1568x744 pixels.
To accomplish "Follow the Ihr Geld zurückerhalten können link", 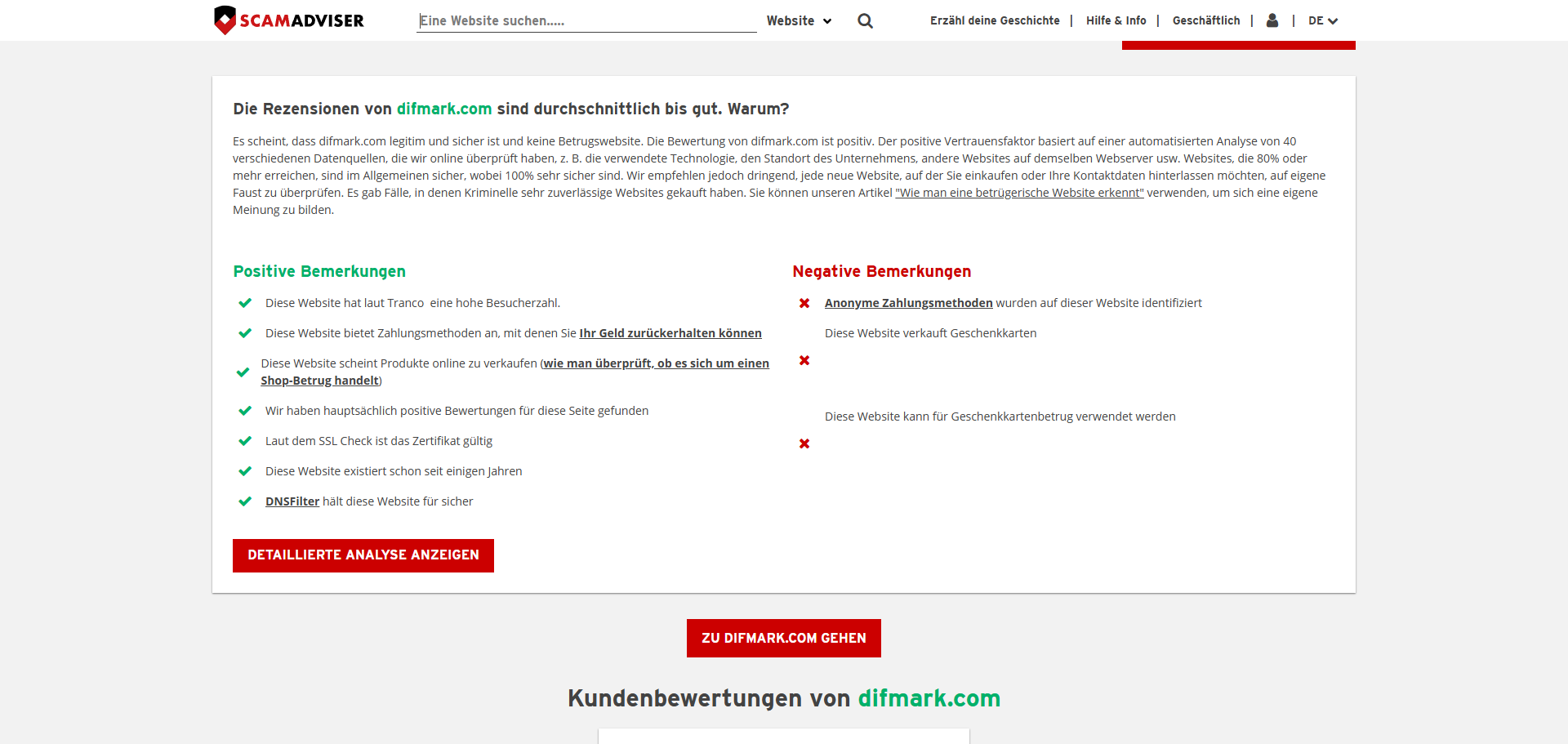I will [670, 333].
